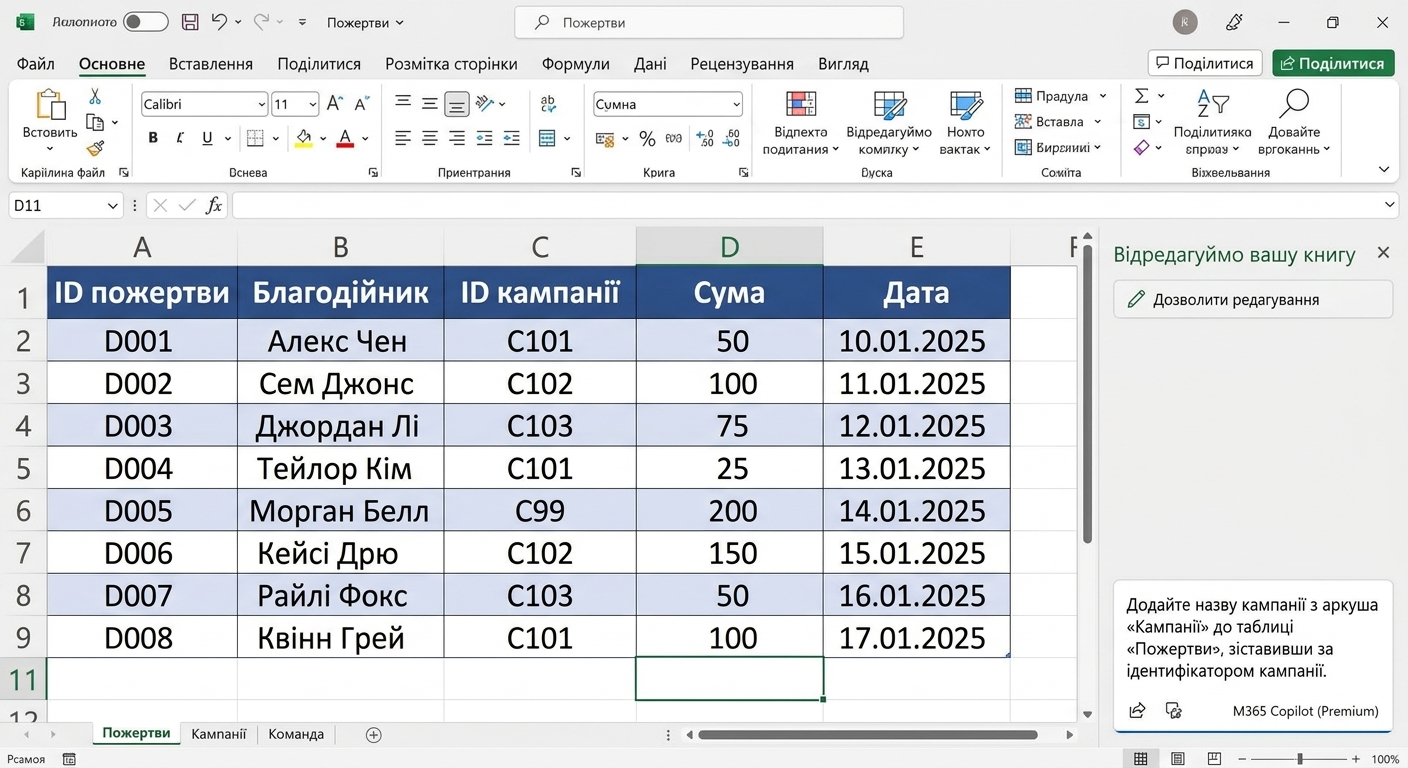1408x768 pixels.
Task: Open the Calibri font name dropdown
Action: click(x=262, y=104)
